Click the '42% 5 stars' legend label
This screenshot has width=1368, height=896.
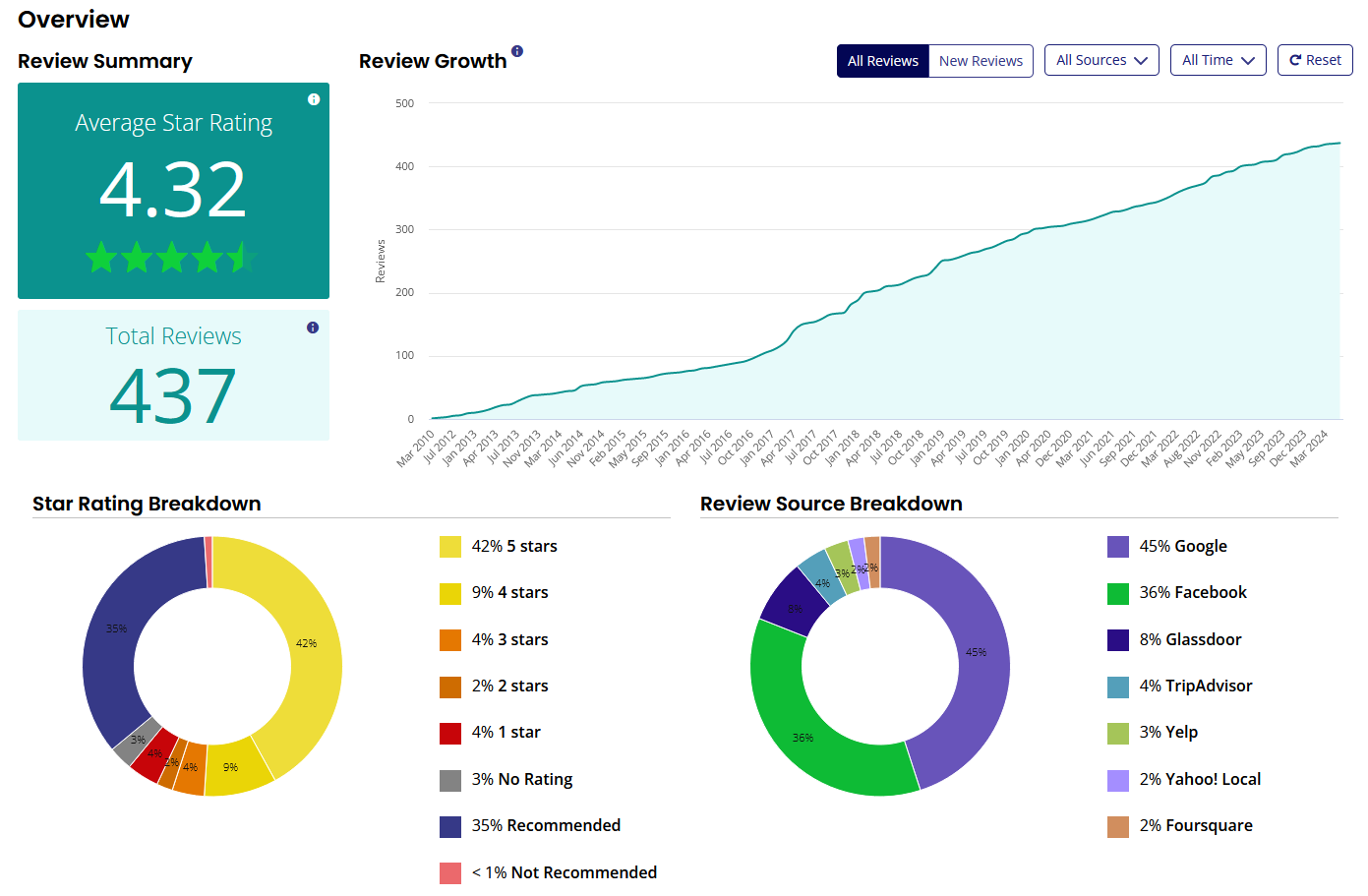click(514, 546)
